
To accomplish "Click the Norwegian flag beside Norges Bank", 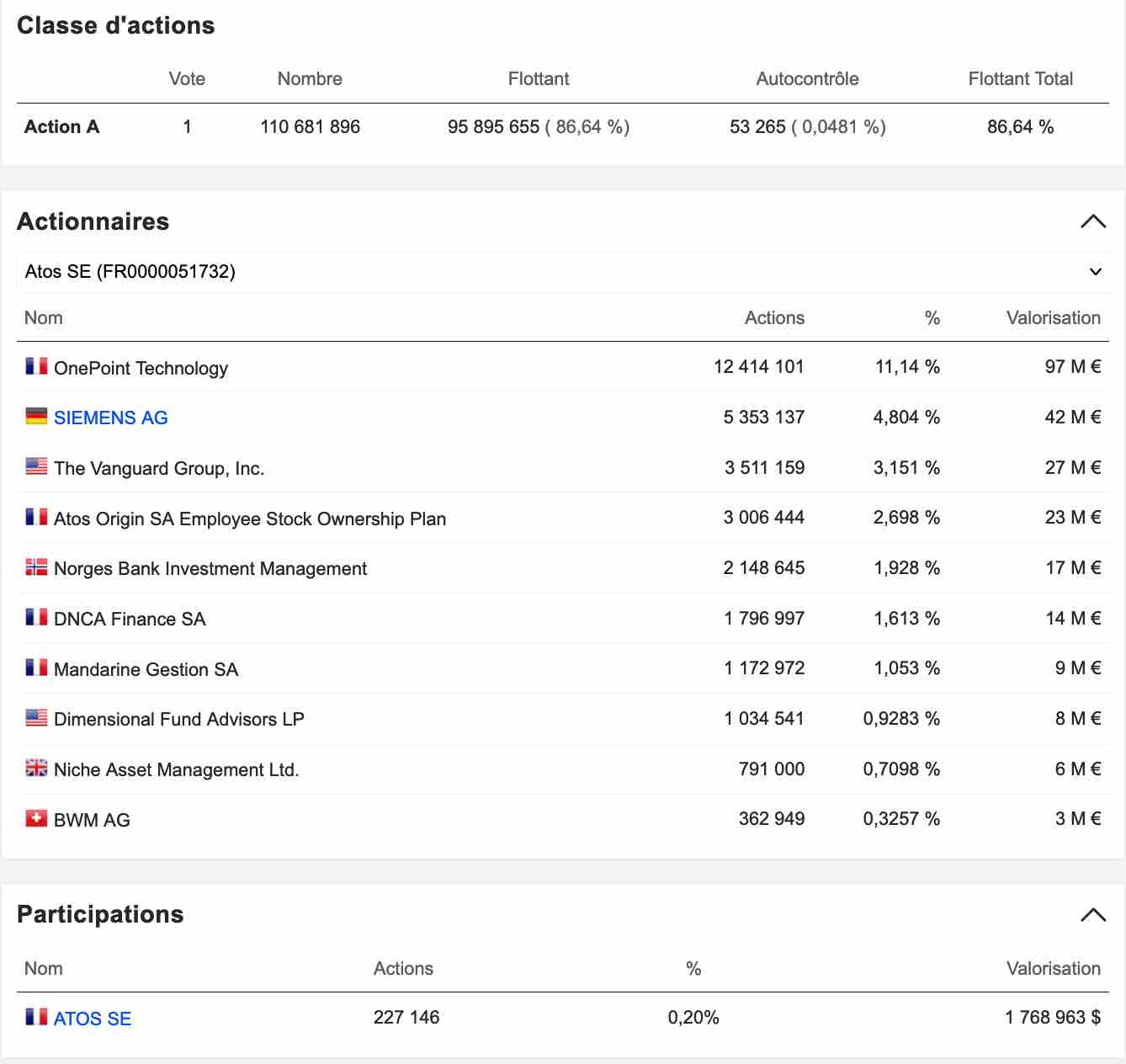I will tap(36, 567).
